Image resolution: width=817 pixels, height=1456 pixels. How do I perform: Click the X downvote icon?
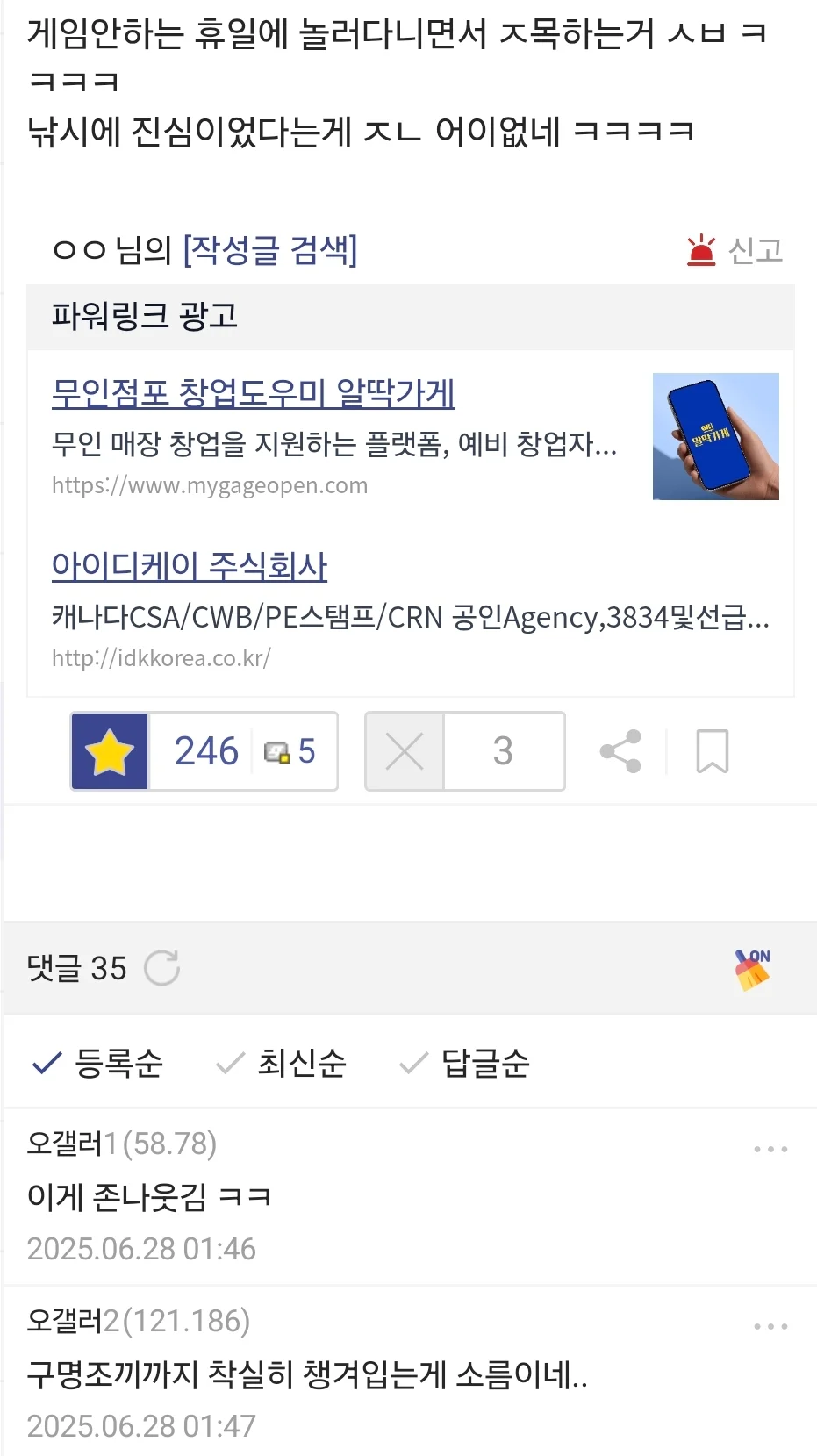pos(405,751)
